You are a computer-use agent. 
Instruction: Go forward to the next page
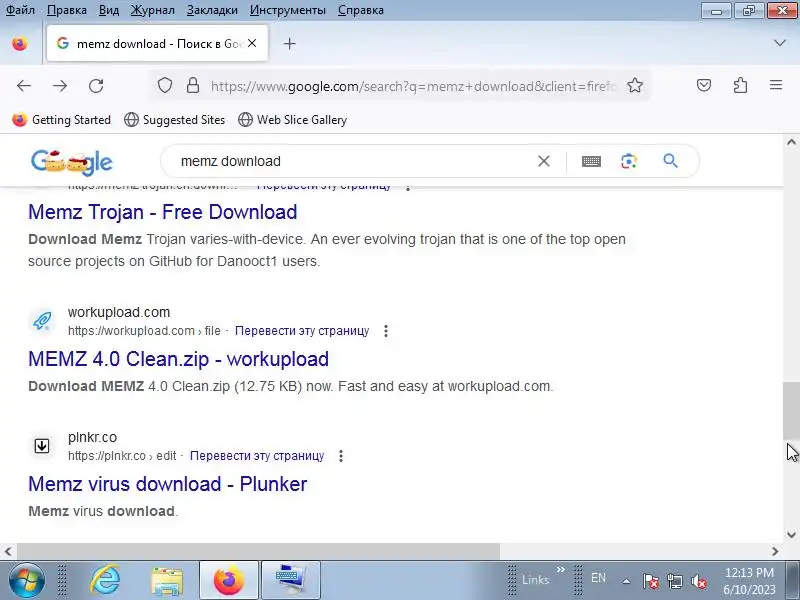pos(60,86)
